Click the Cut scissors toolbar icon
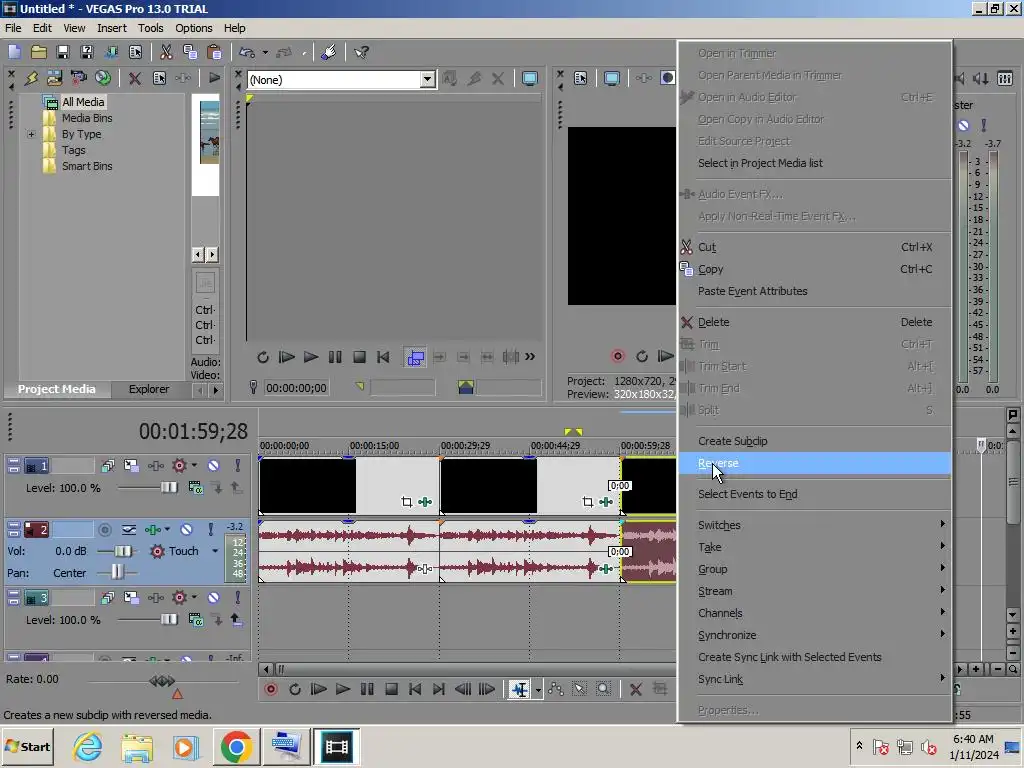This screenshot has width=1024, height=768. 166,52
